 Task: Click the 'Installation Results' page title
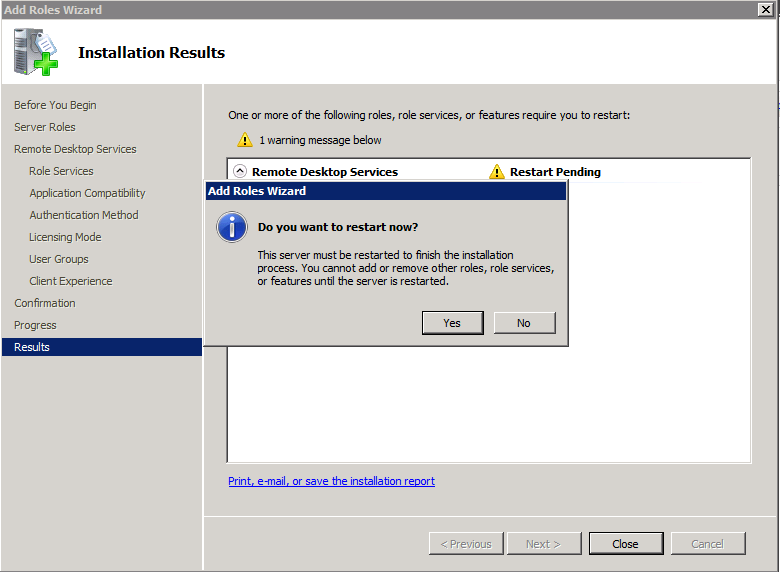[151, 52]
